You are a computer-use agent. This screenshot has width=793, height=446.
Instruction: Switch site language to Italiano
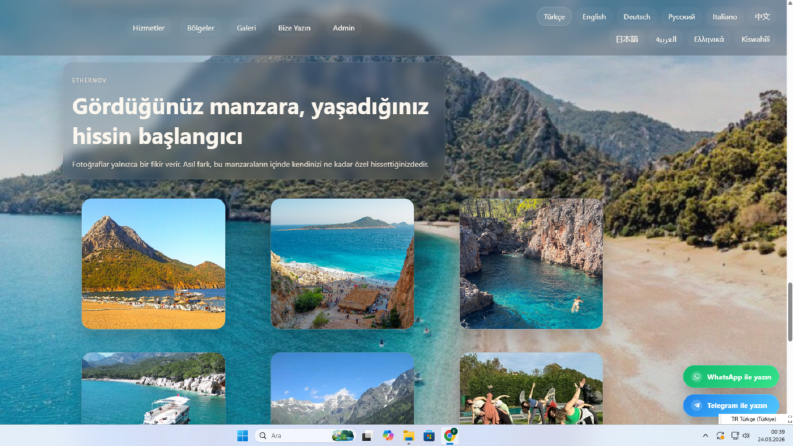724,17
